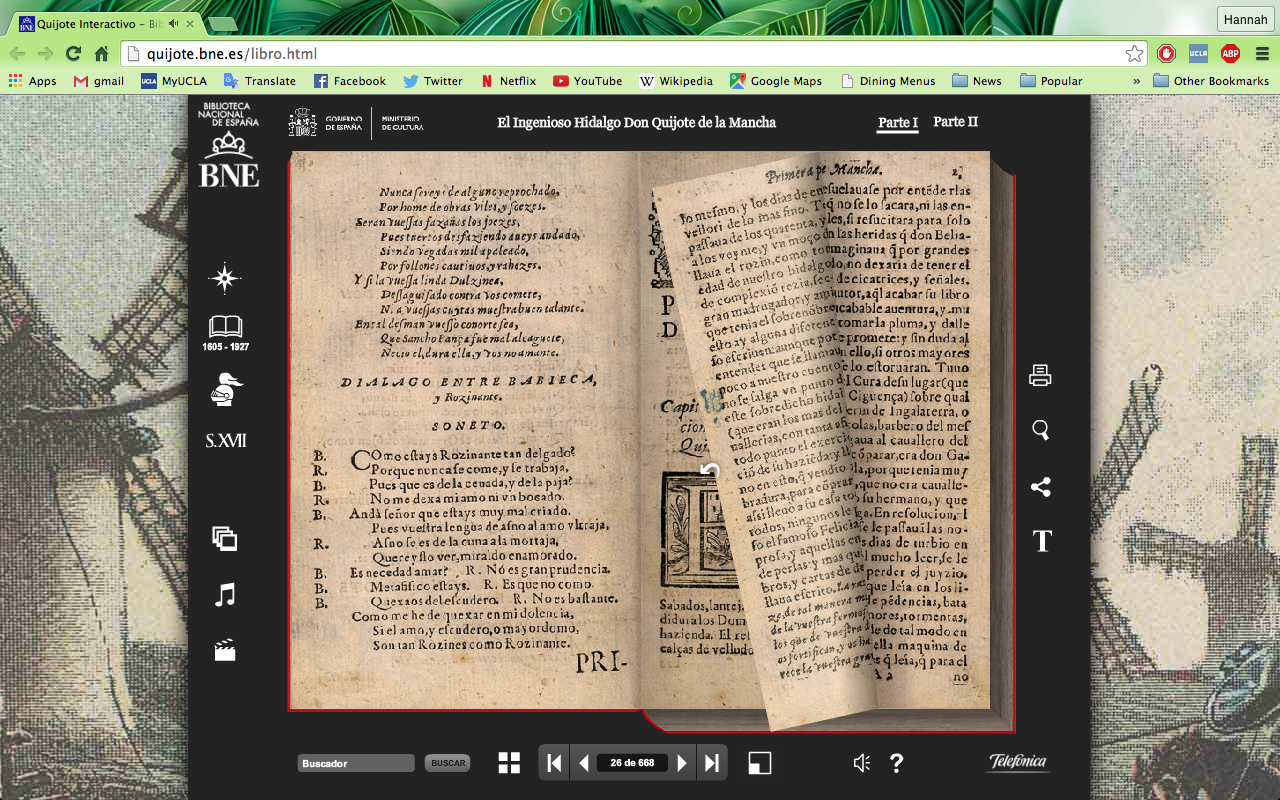Print the page with printer icon
The width and height of the screenshot is (1280, 800).
tap(1040, 376)
